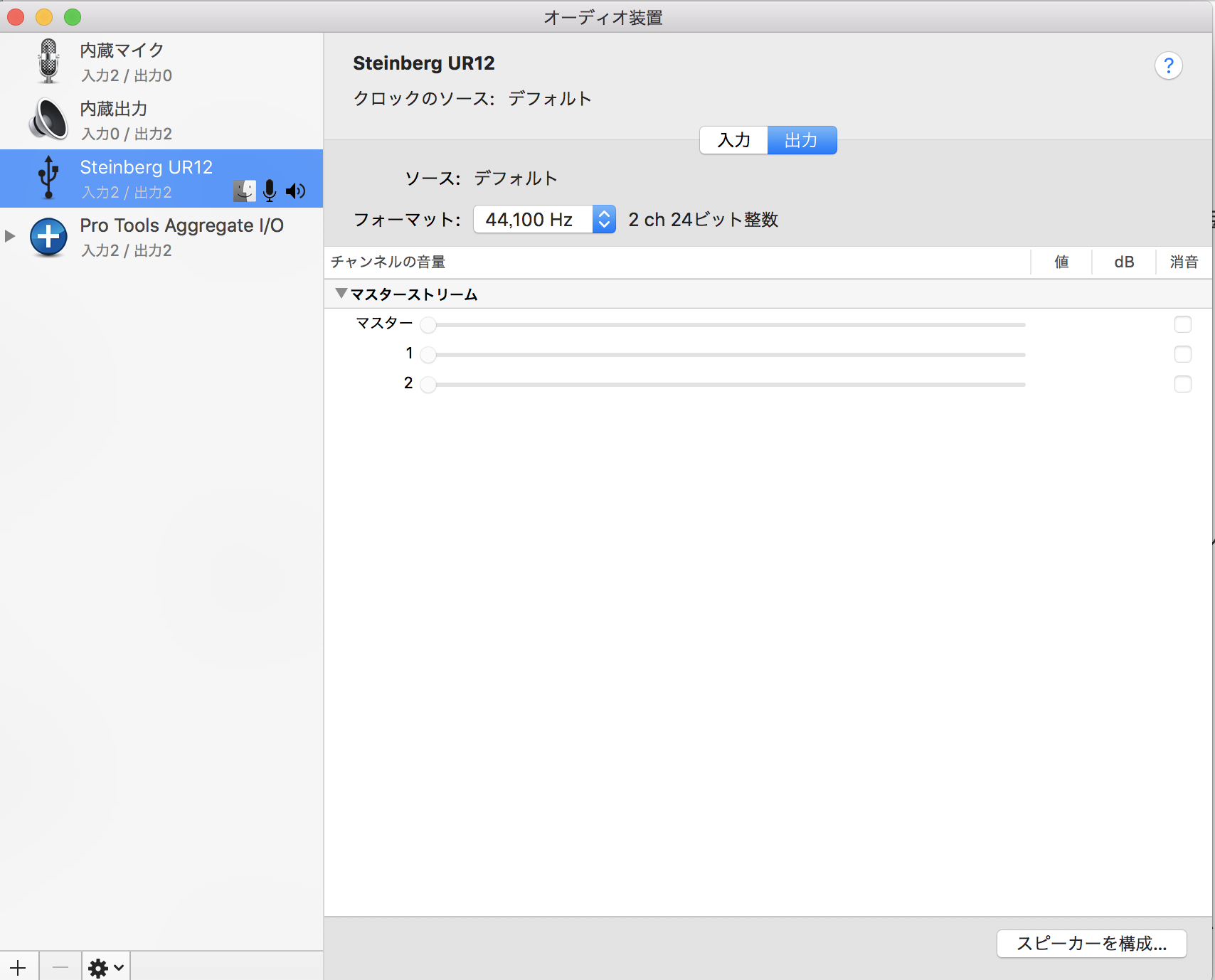
Task: Mute the マスター channel checkbox
Action: pyautogui.click(x=1182, y=324)
